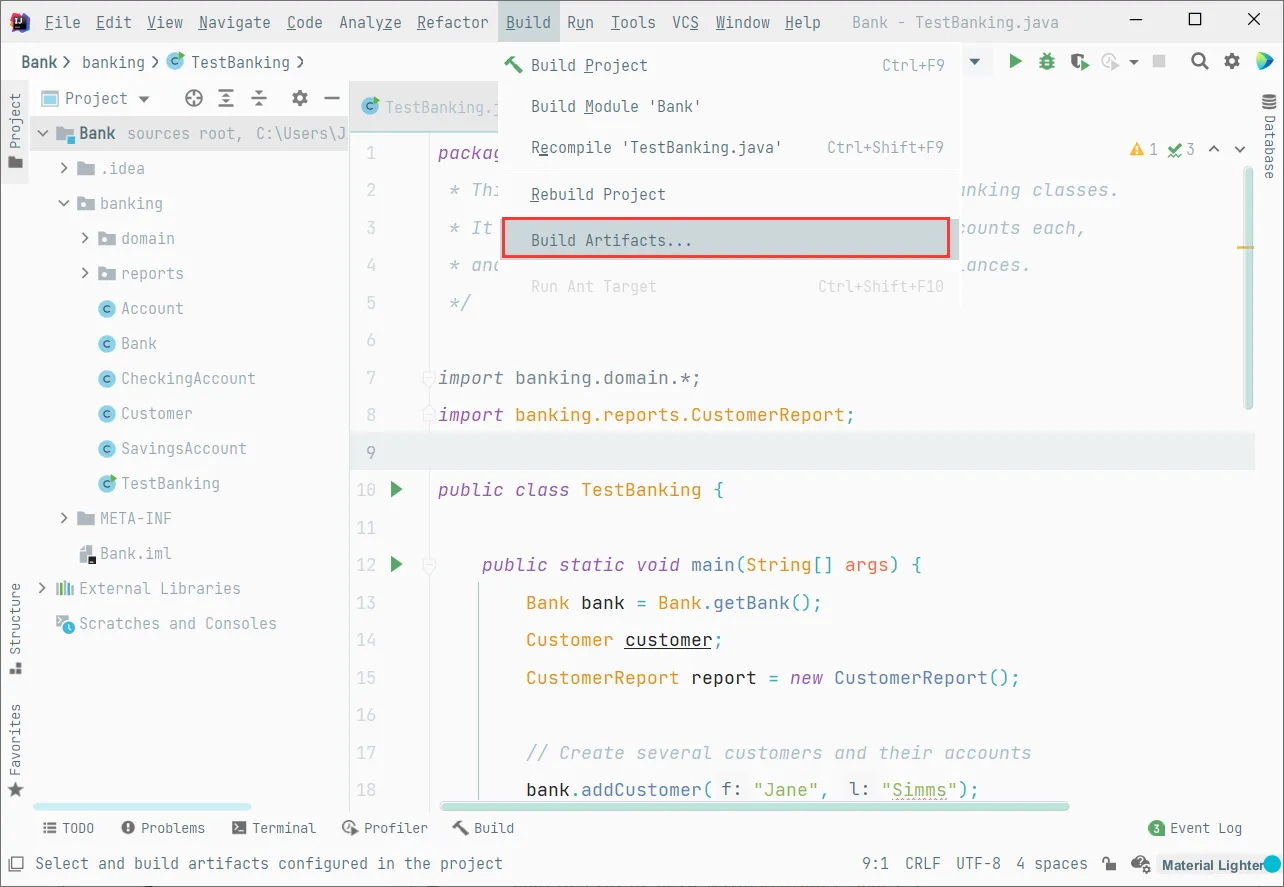
Task: Click the 4 spaces indent setting
Action: coord(1051,864)
